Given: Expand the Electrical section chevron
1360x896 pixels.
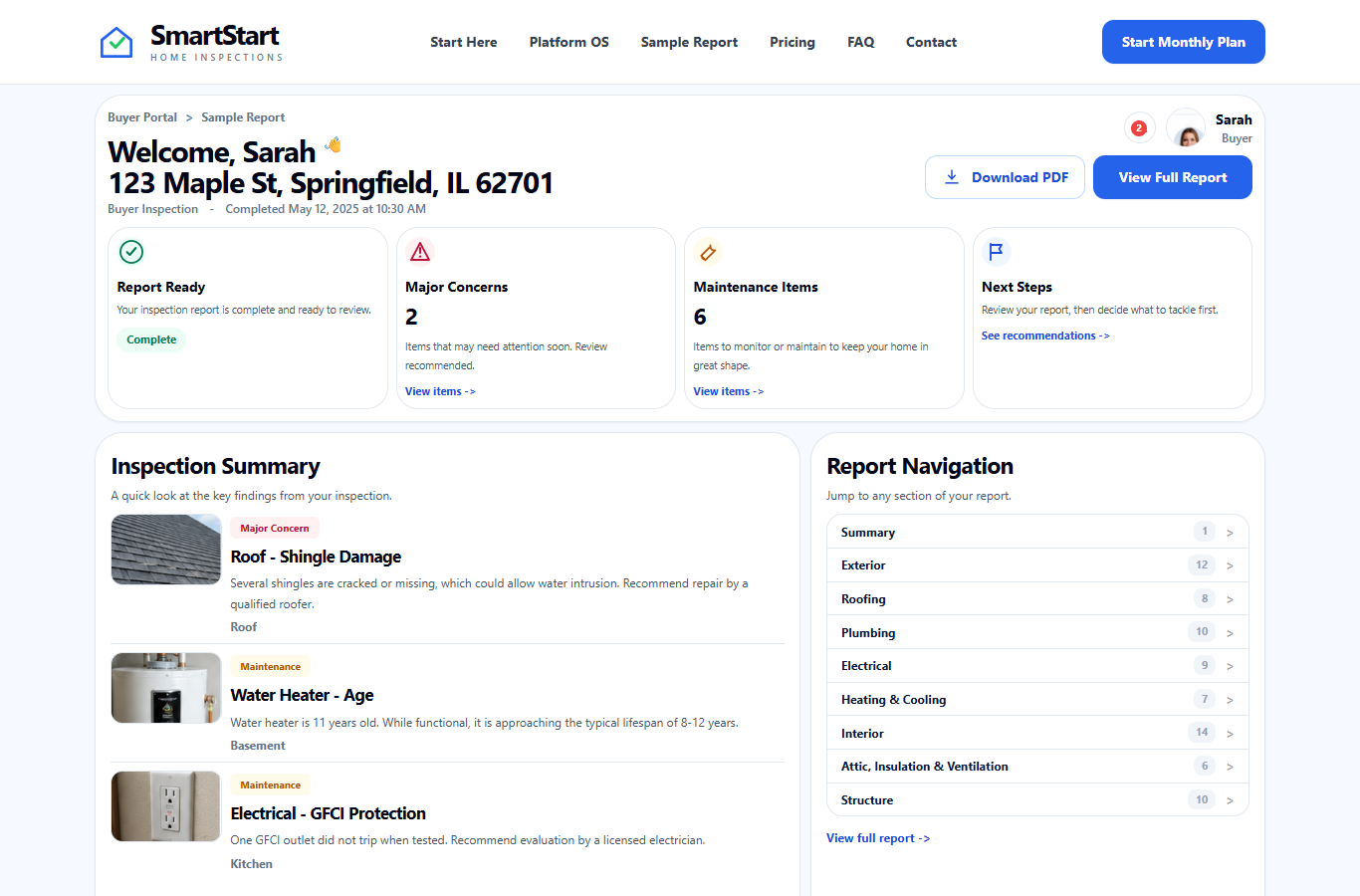Looking at the screenshot, I should pos(1230,666).
